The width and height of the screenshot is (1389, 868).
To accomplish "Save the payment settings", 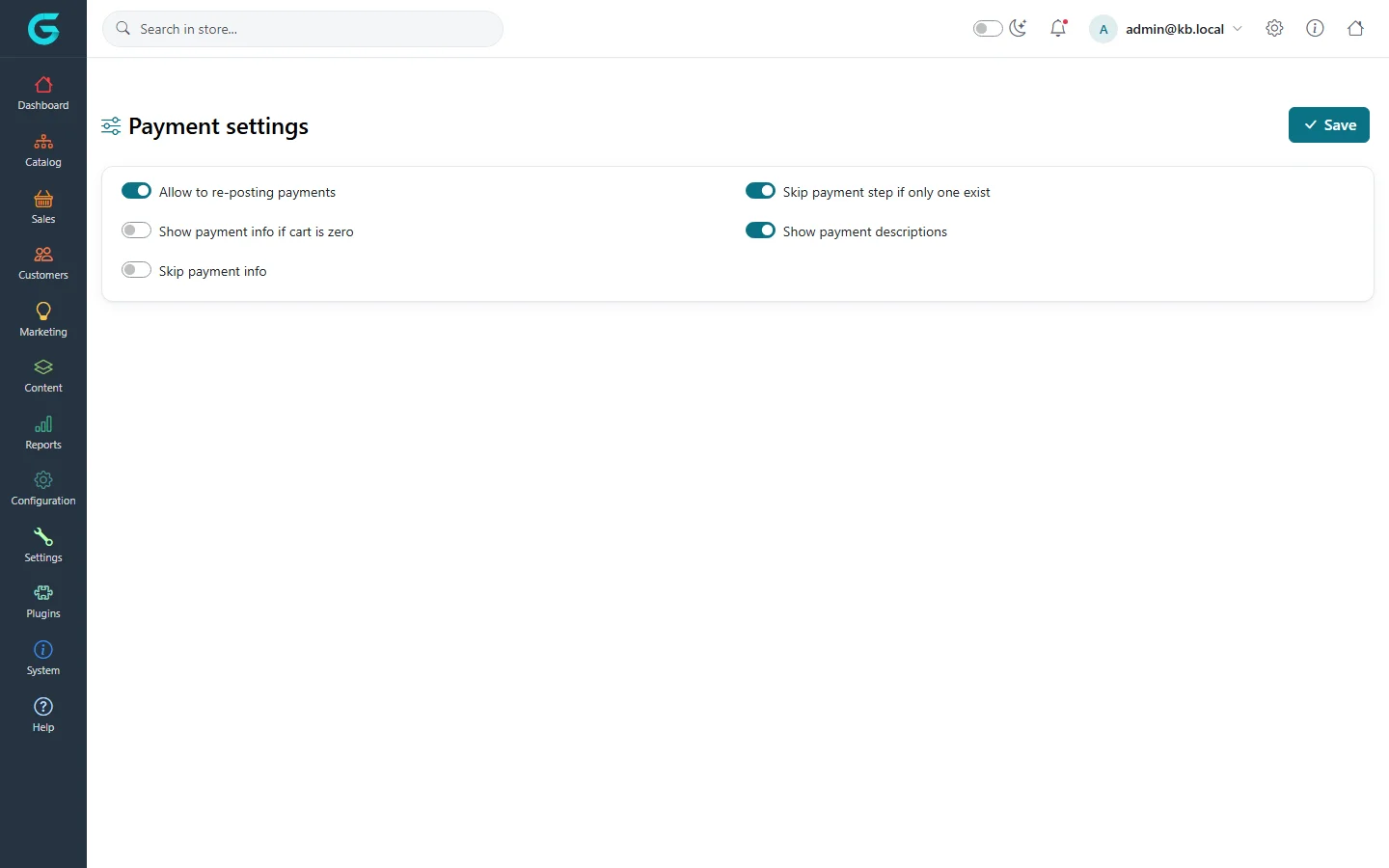I will point(1329,125).
